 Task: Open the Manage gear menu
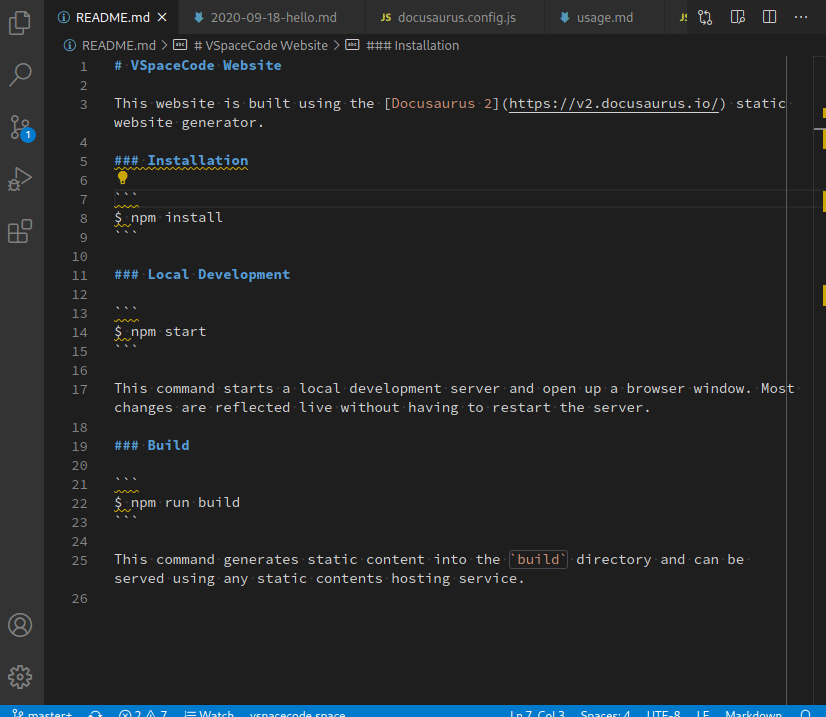20,677
